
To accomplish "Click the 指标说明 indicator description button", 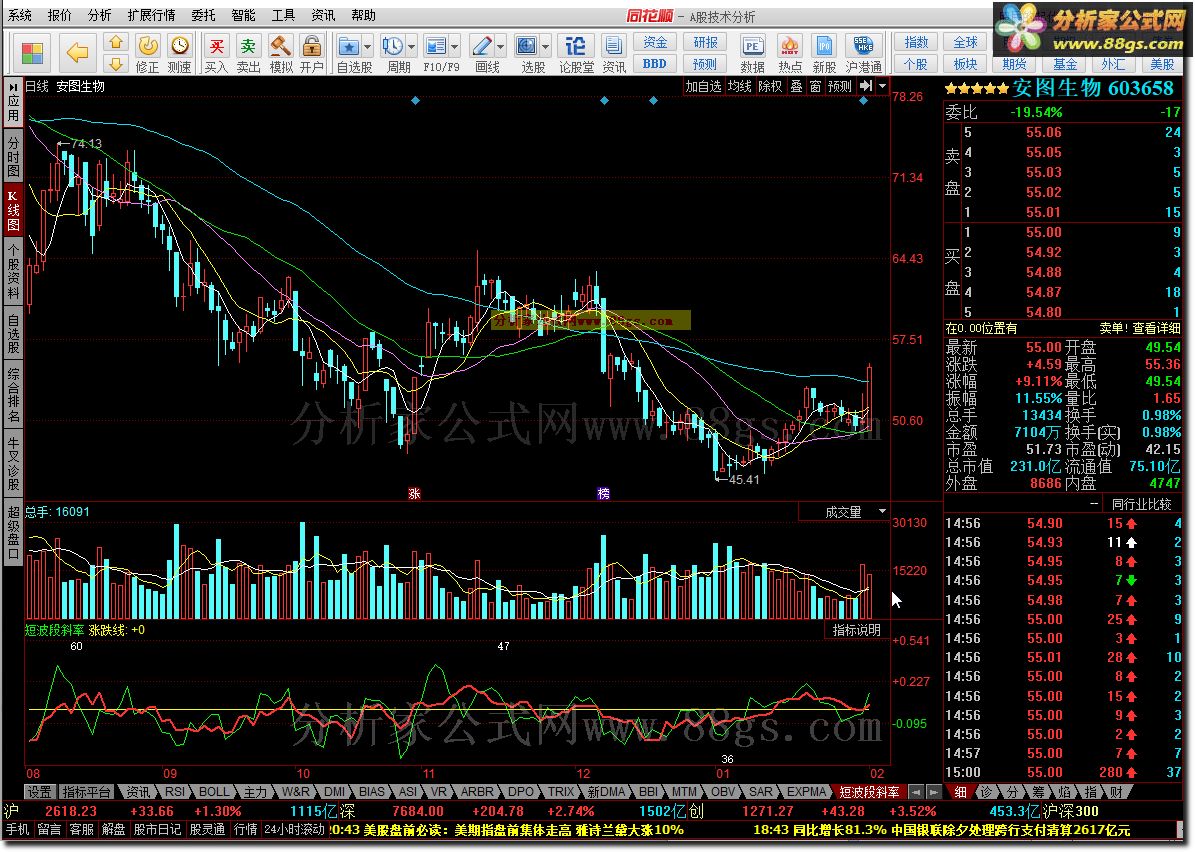I will pos(857,630).
